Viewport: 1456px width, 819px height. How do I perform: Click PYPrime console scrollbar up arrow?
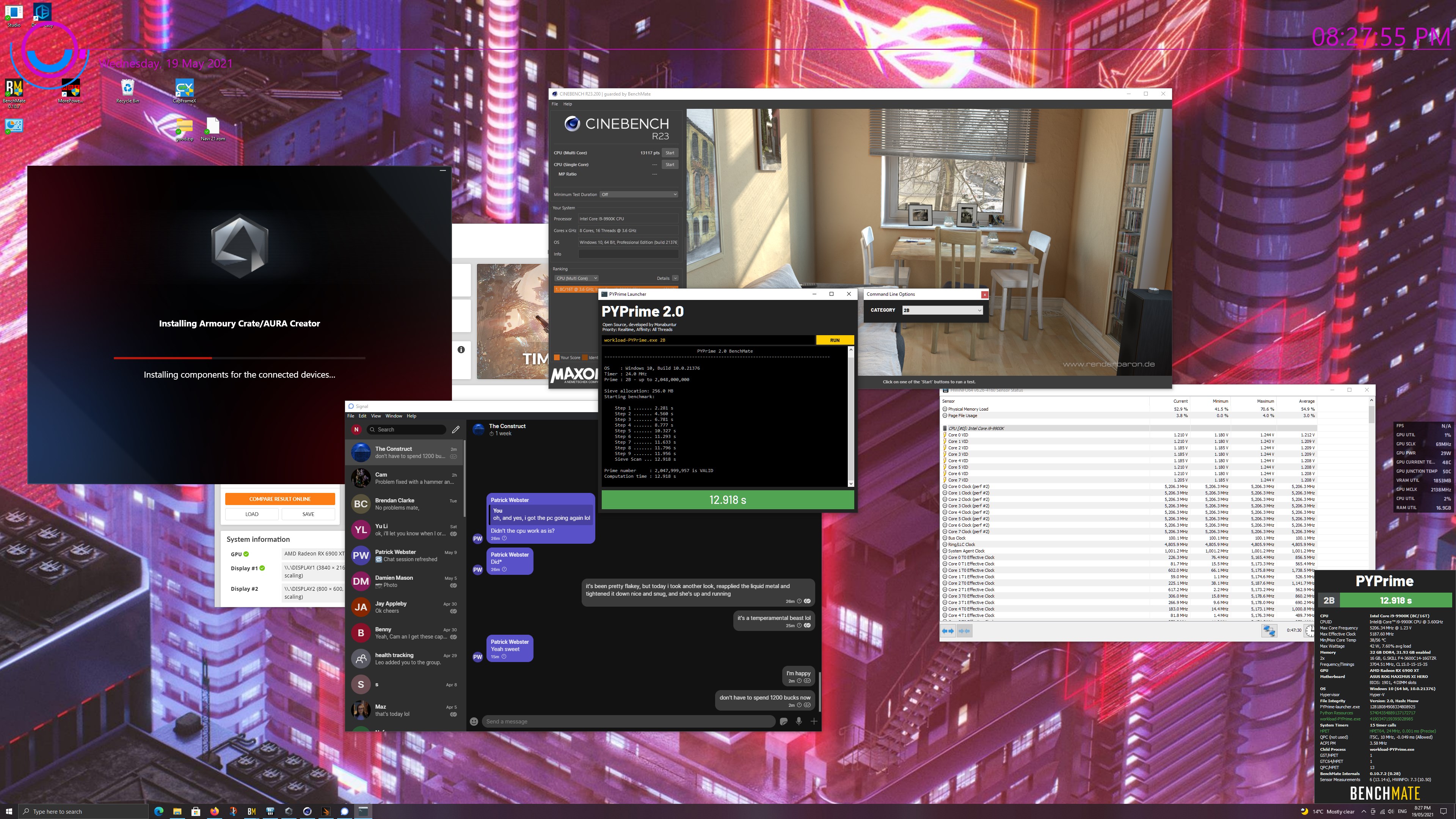[850, 350]
